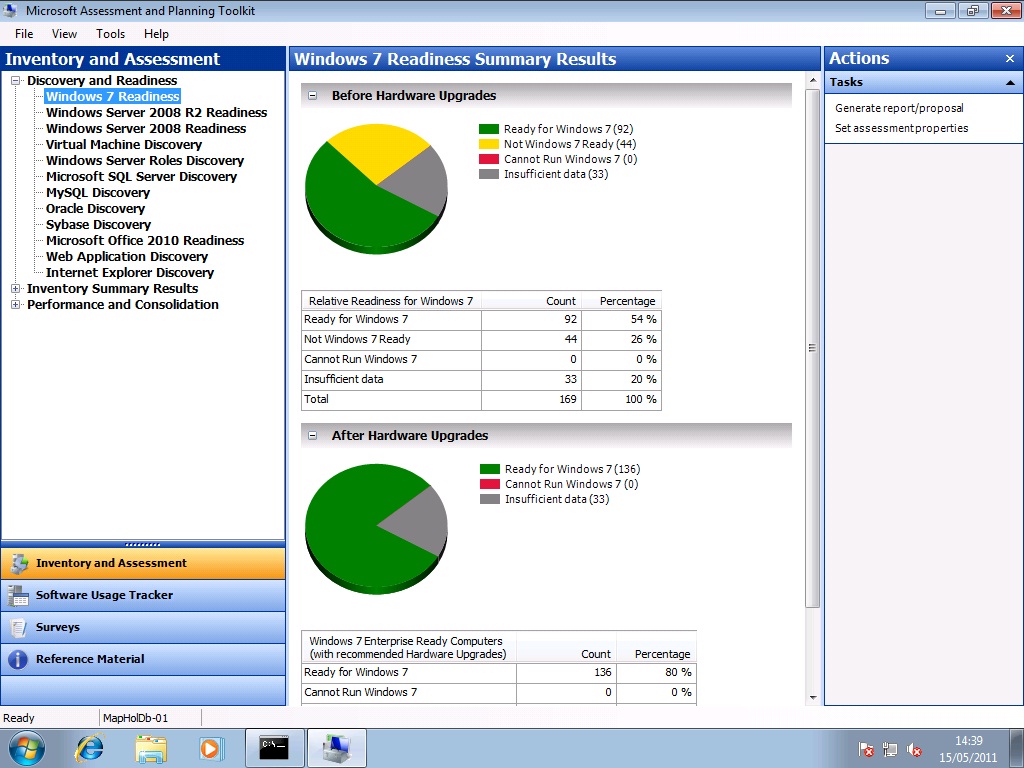Collapse the Discovery and Readiness tree node

point(16,80)
